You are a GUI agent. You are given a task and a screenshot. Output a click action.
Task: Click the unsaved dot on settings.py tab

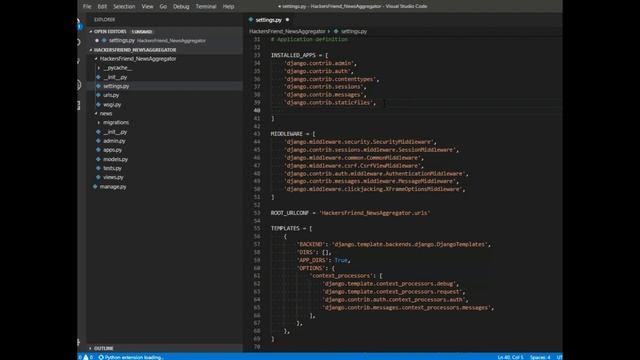click(287, 20)
